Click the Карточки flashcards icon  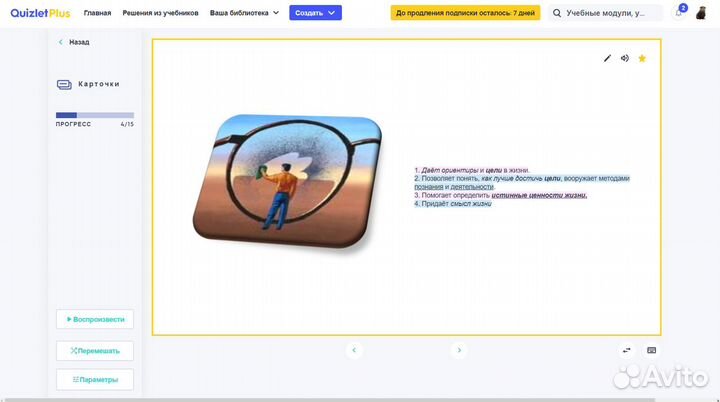pos(64,85)
